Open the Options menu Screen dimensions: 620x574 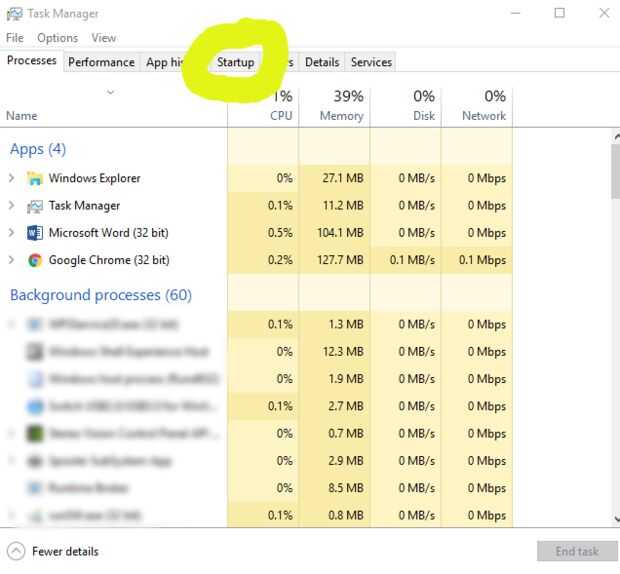click(58, 38)
